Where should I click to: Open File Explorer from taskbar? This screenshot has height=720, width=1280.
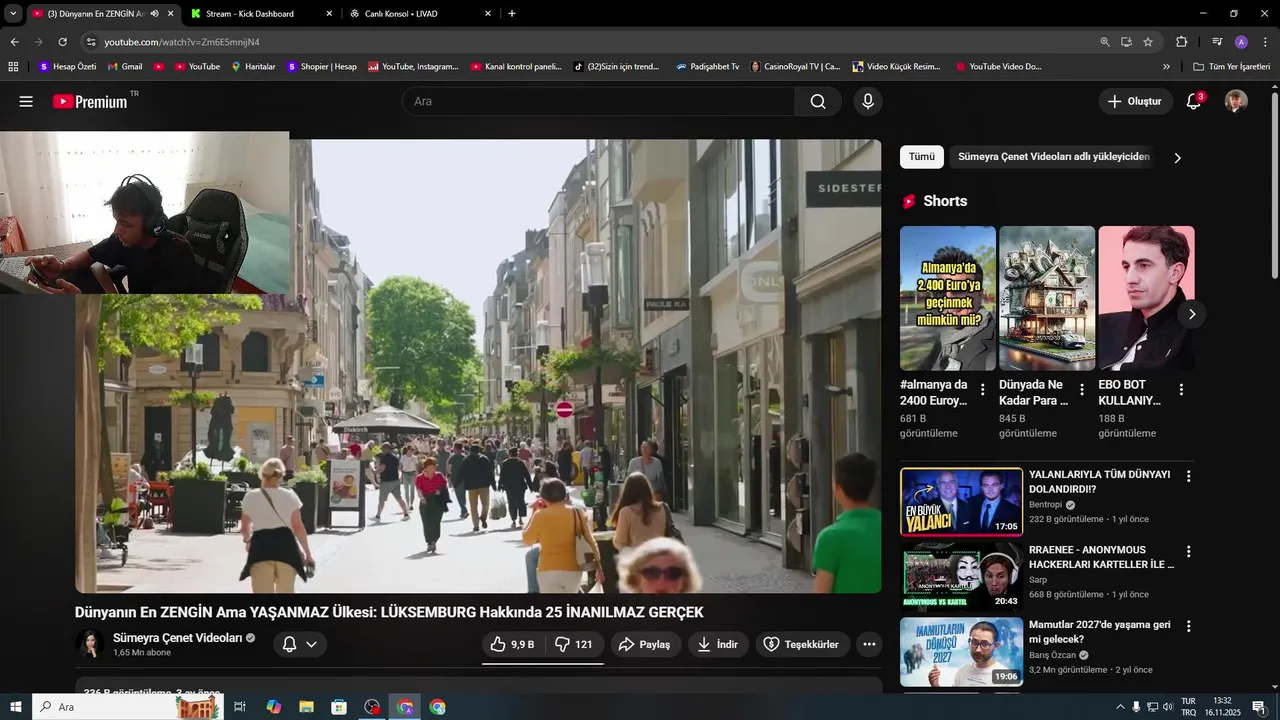pyautogui.click(x=306, y=707)
